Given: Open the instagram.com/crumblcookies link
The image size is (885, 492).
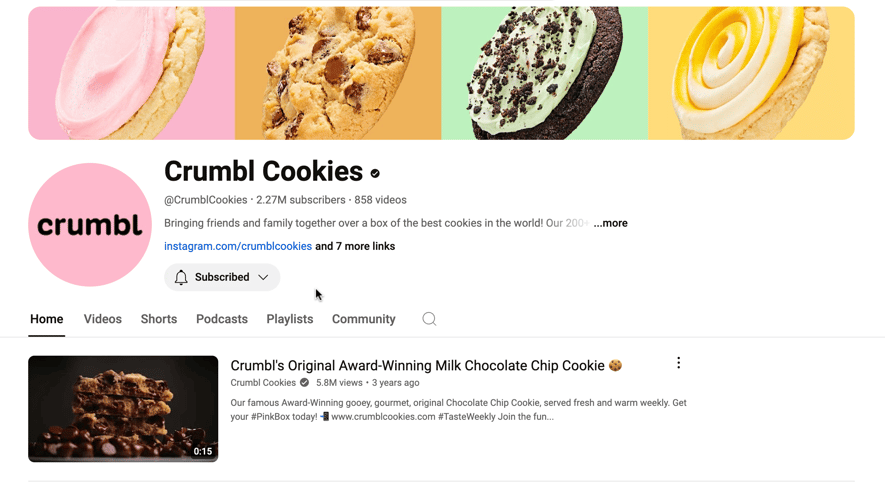Looking at the screenshot, I should [x=238, y=246].
